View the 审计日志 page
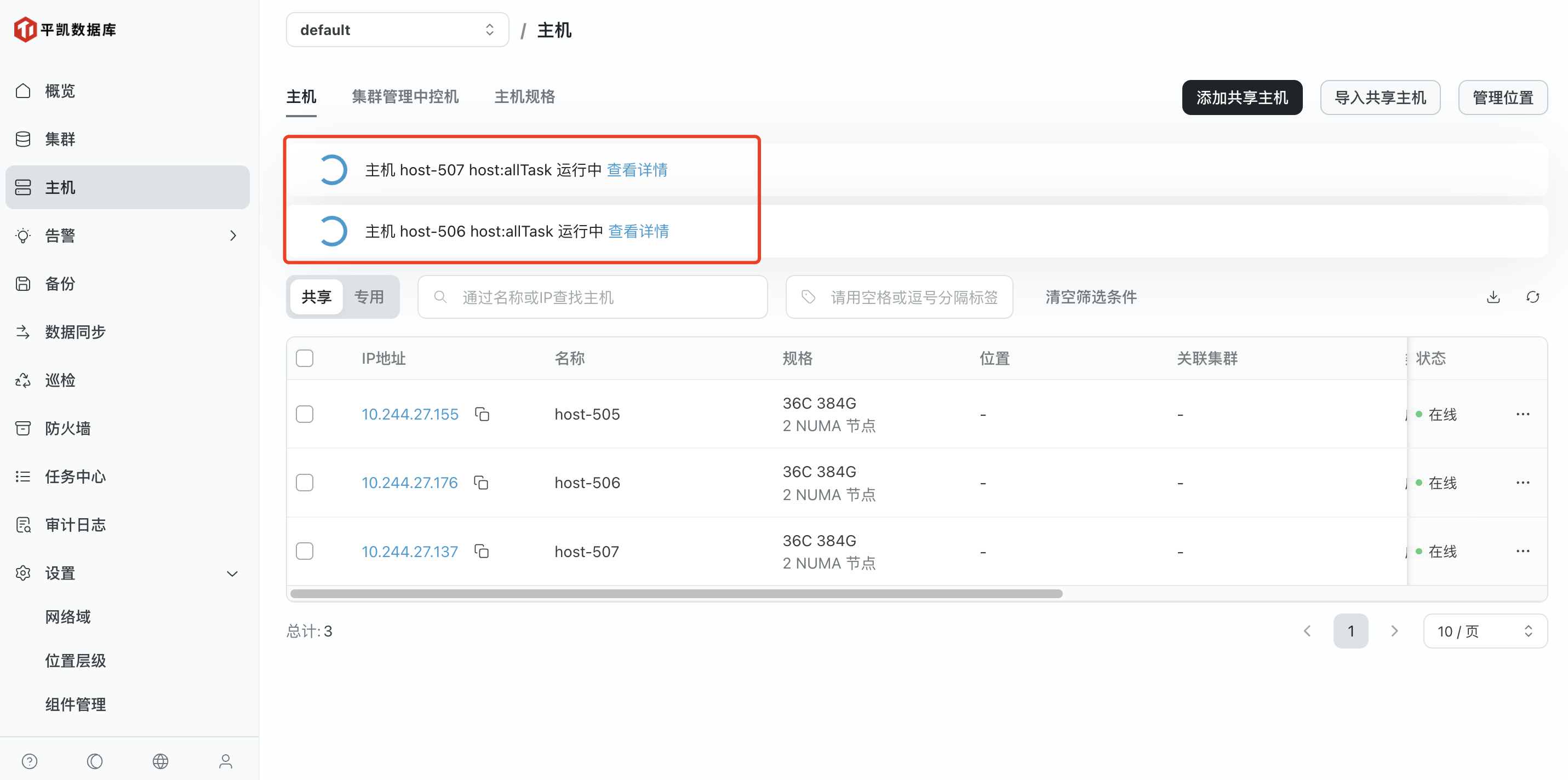1568x780 pixels. (76, 524)
